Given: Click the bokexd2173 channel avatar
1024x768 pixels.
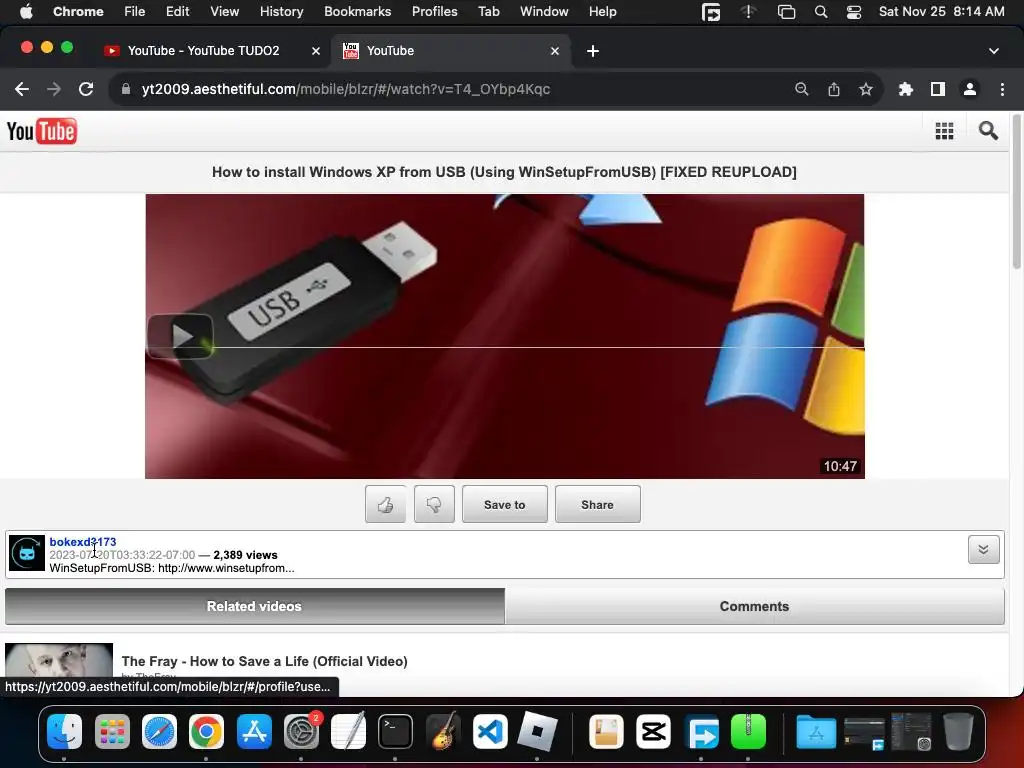Looking at the screenshot, I should [x=27, y=553].
